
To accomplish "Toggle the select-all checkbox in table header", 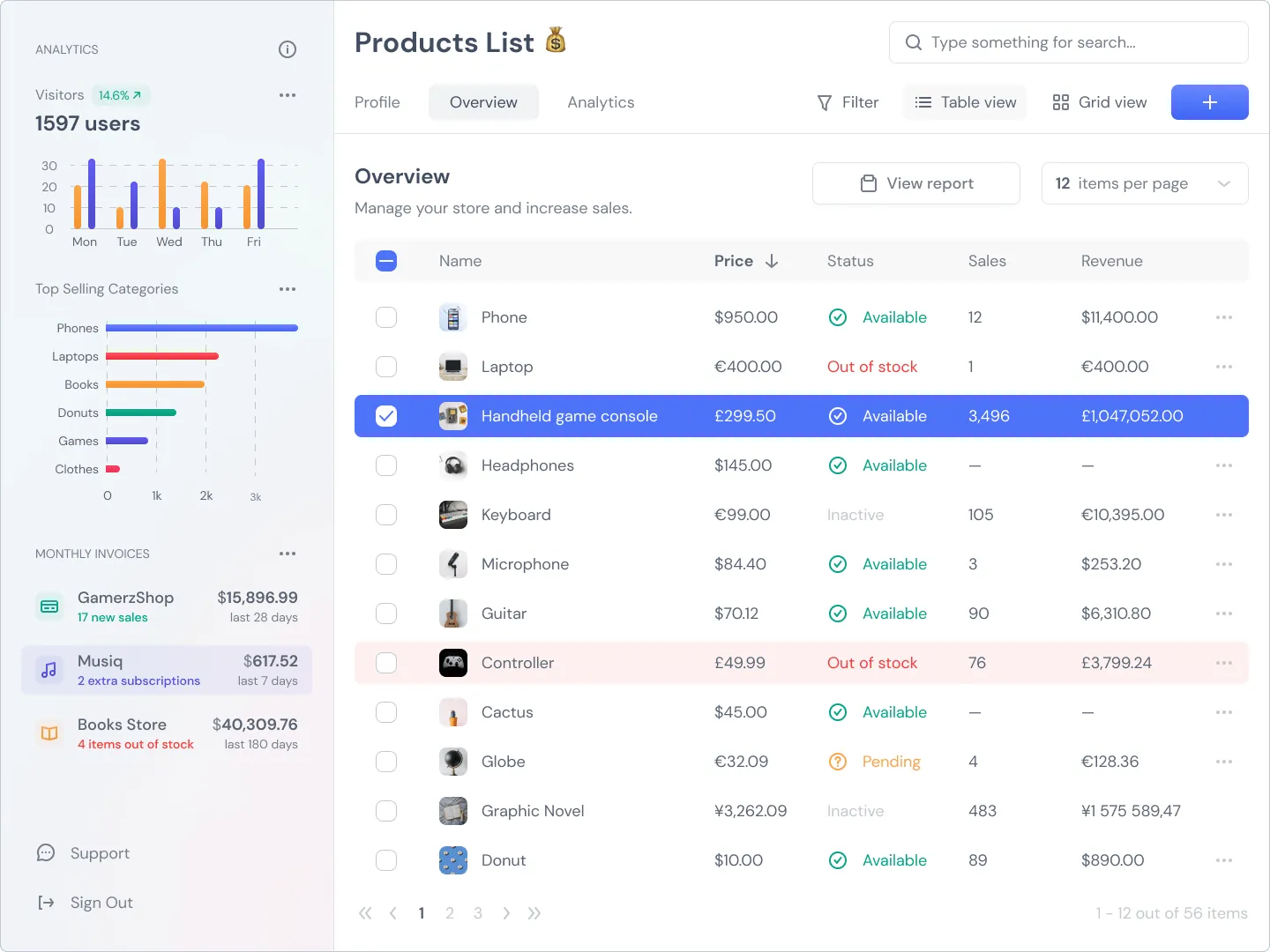I will 386,261.
